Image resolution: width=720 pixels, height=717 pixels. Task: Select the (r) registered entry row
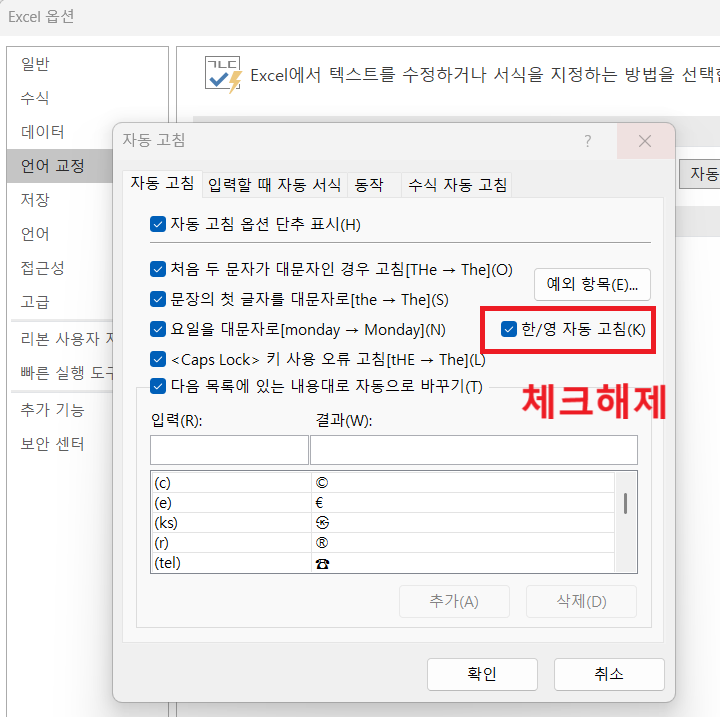point(382,542)
